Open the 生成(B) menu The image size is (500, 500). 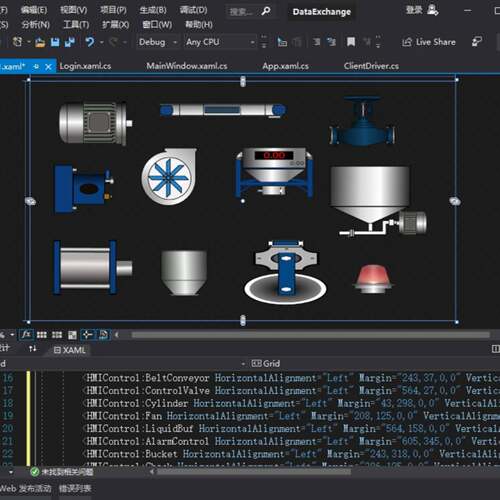[x=153, y=10]
